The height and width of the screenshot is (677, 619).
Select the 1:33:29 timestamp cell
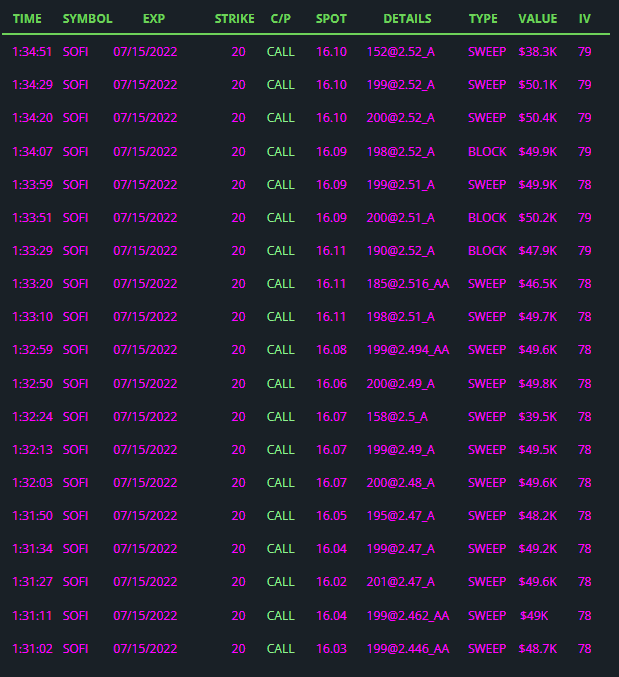32,251
